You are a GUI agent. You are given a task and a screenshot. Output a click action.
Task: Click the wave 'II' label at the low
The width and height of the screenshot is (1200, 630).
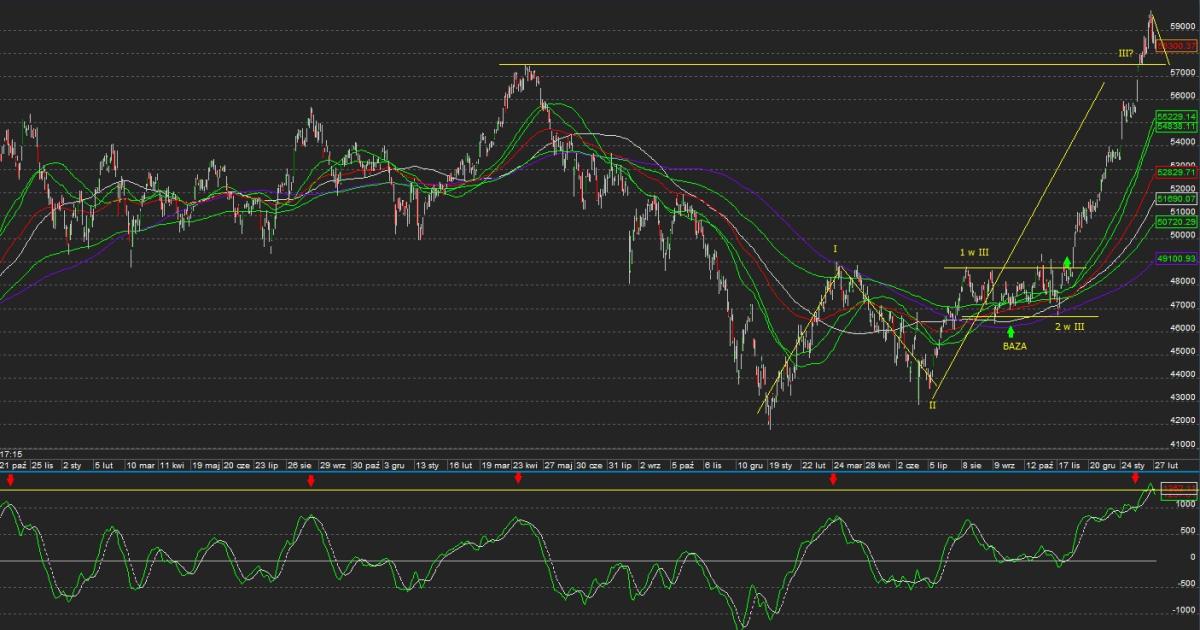click(x=932, y=404)
